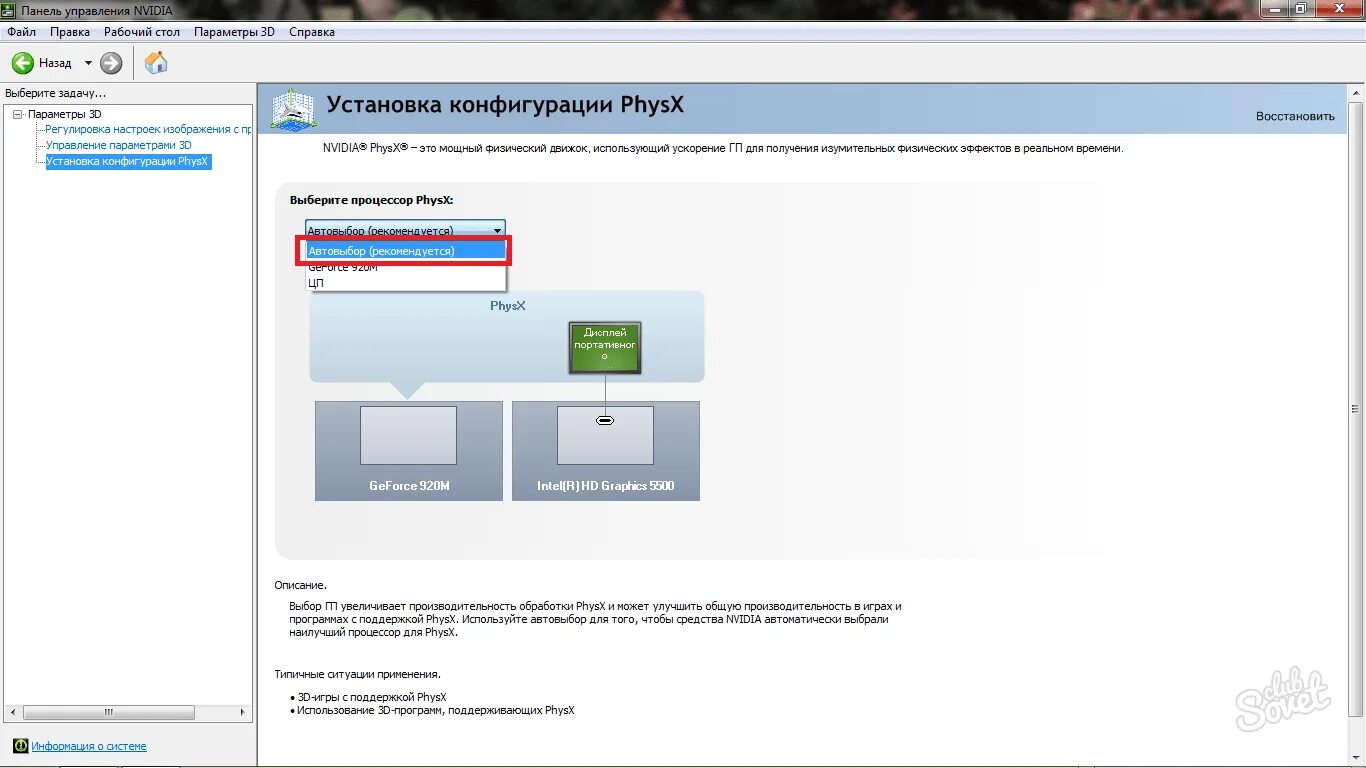The image size is (1366, 768).
Task: Select Управление параметрами 3D tree item
Action: coord(118,145)
